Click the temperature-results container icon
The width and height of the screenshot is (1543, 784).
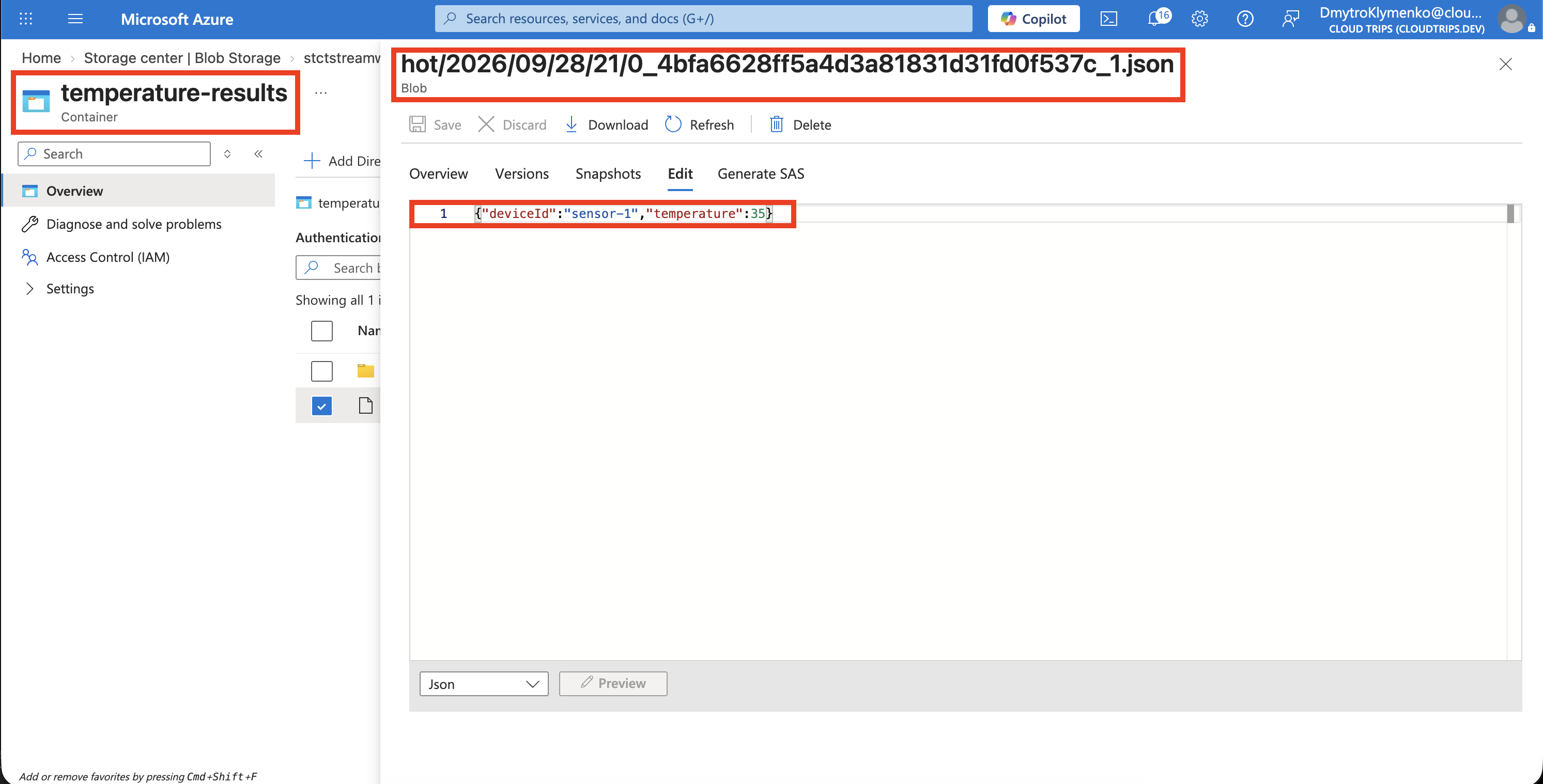[x=36, y=101]
